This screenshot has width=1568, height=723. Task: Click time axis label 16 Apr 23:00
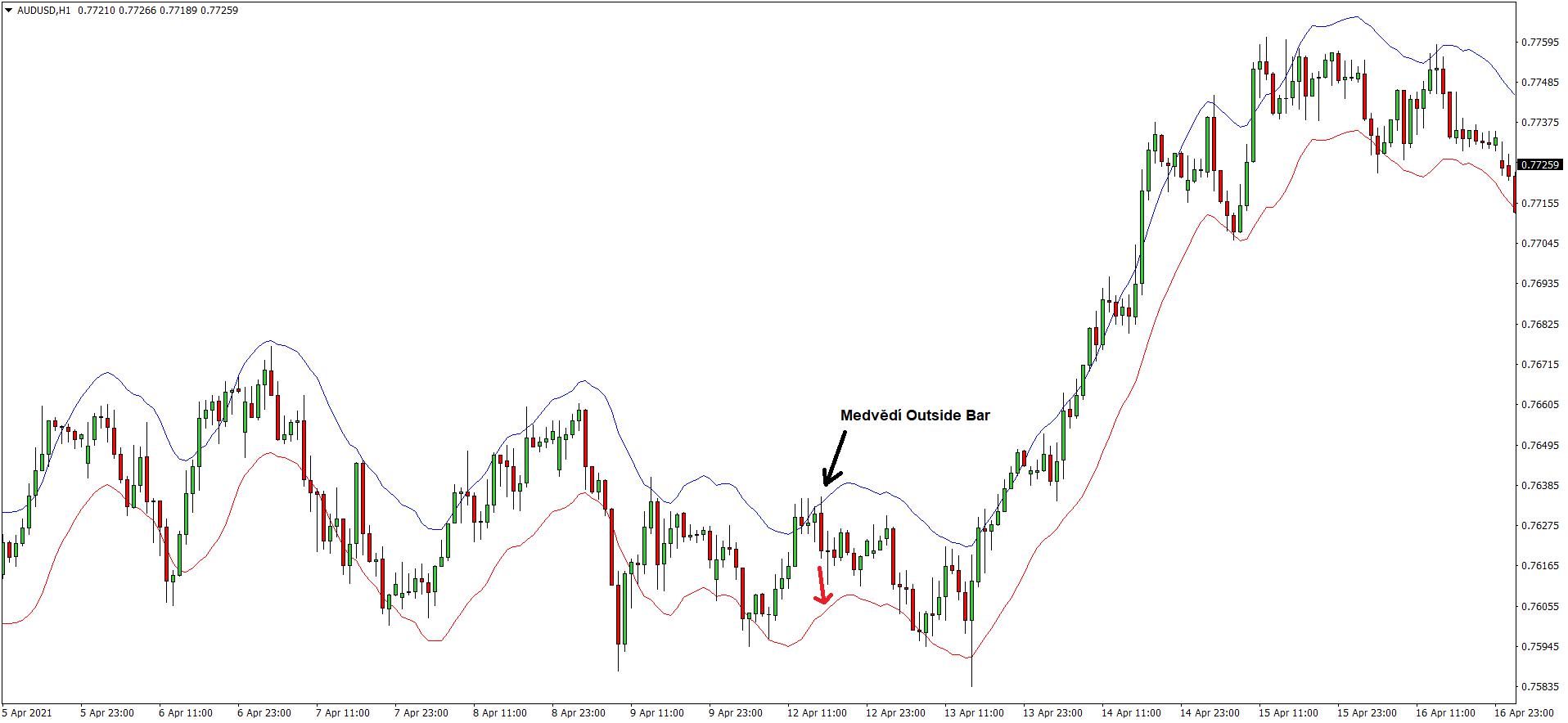(x=1524, y=712)
